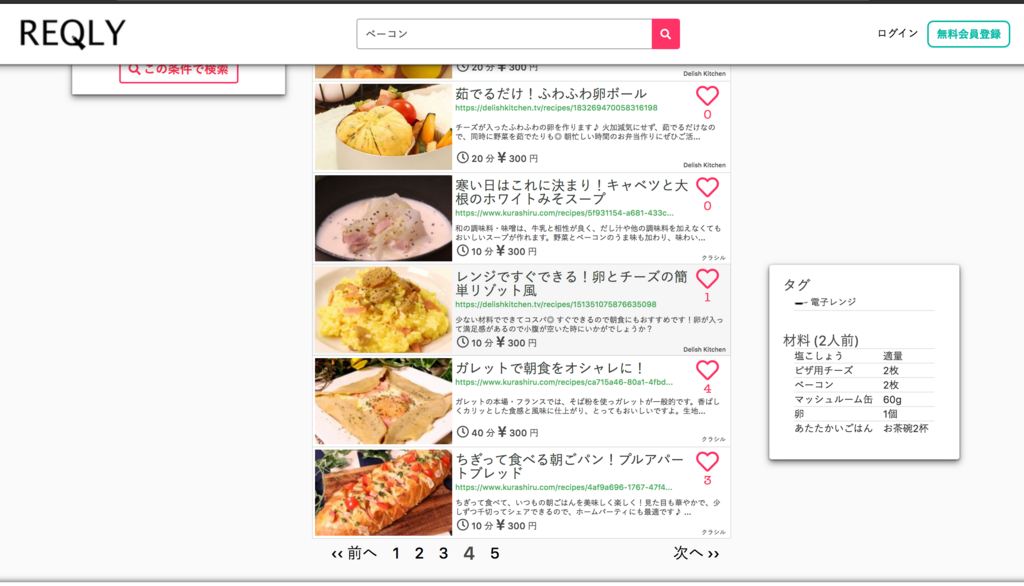Click the pull-apart bread thumbnail
Viewport: 1024px width, 586px height.
click(x=383, y=493)
